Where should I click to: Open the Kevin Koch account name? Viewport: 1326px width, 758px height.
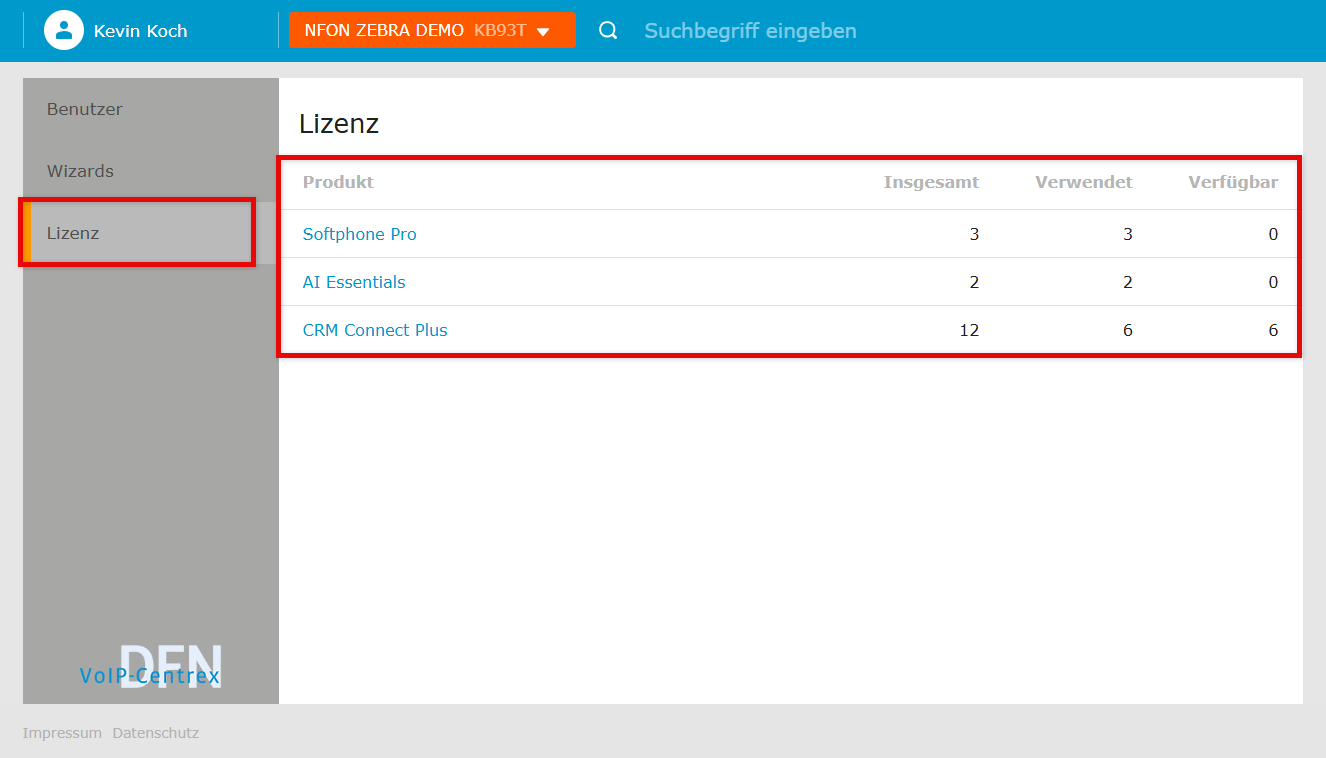pyautogui.click(x=140, y=31)
